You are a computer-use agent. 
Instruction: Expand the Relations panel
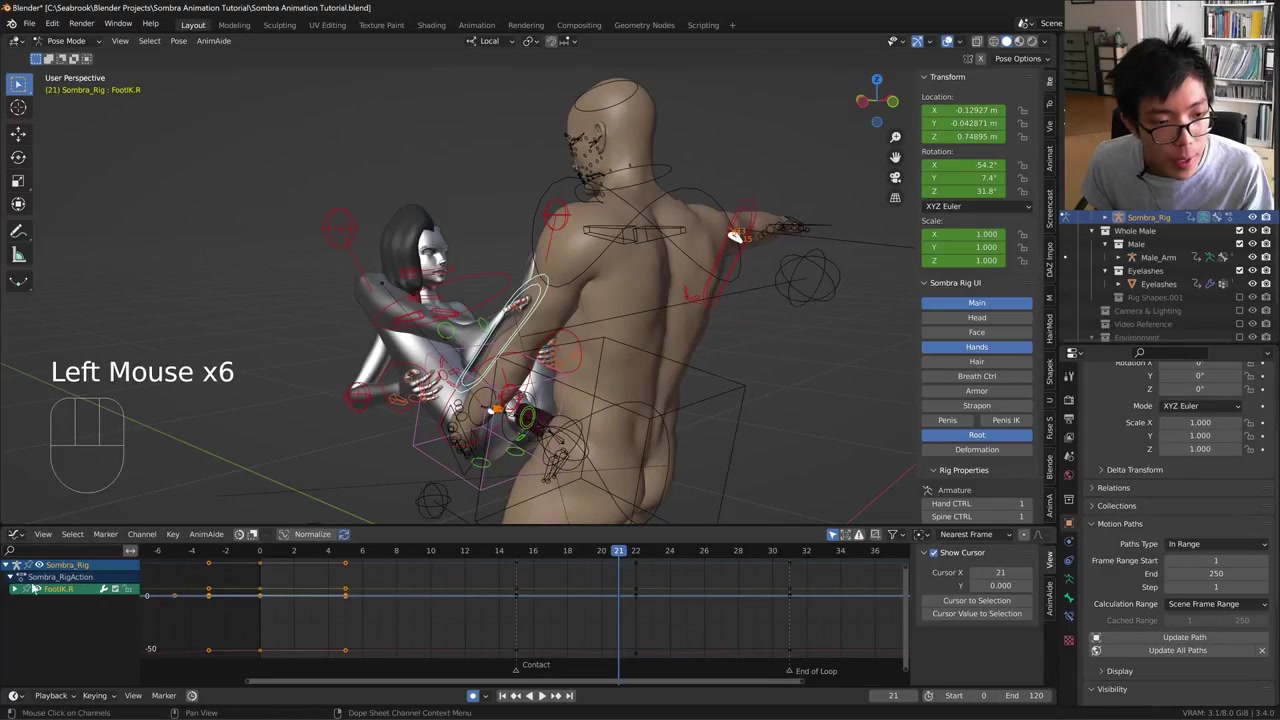click(1113, 488)
